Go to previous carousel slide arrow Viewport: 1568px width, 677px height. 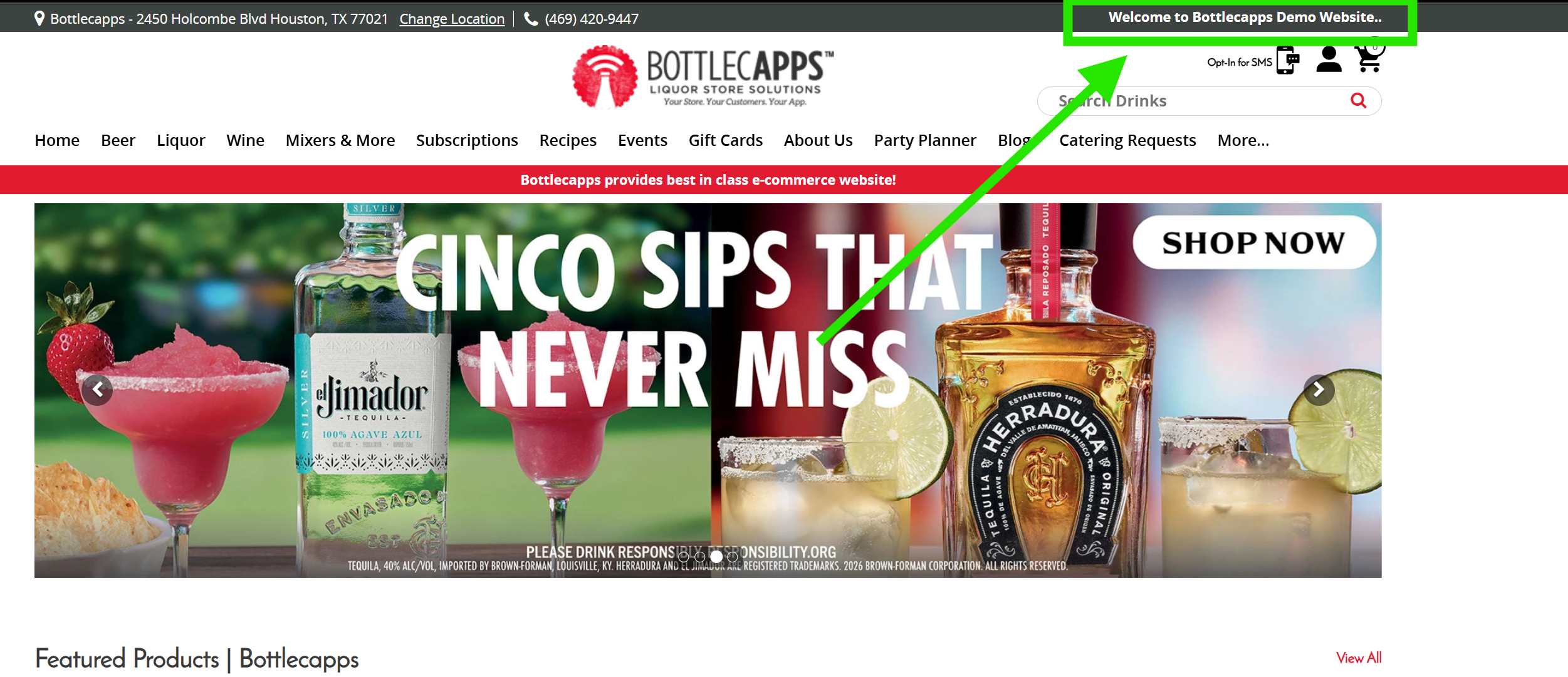click(97, 390)
